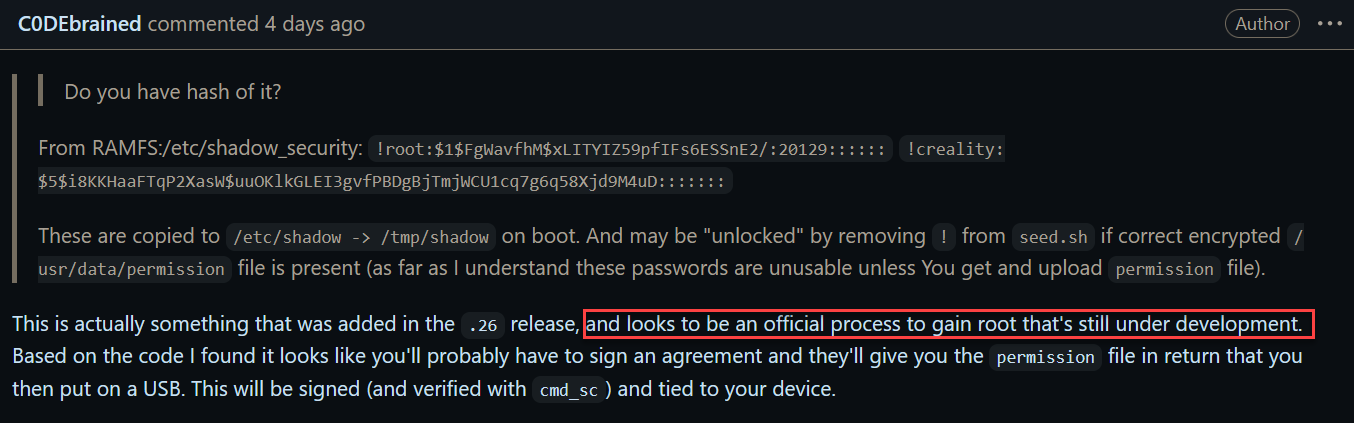Screen dimensions: 1354x423
Task: Click permission code before "file in return"
Action: click(1045, 357)
